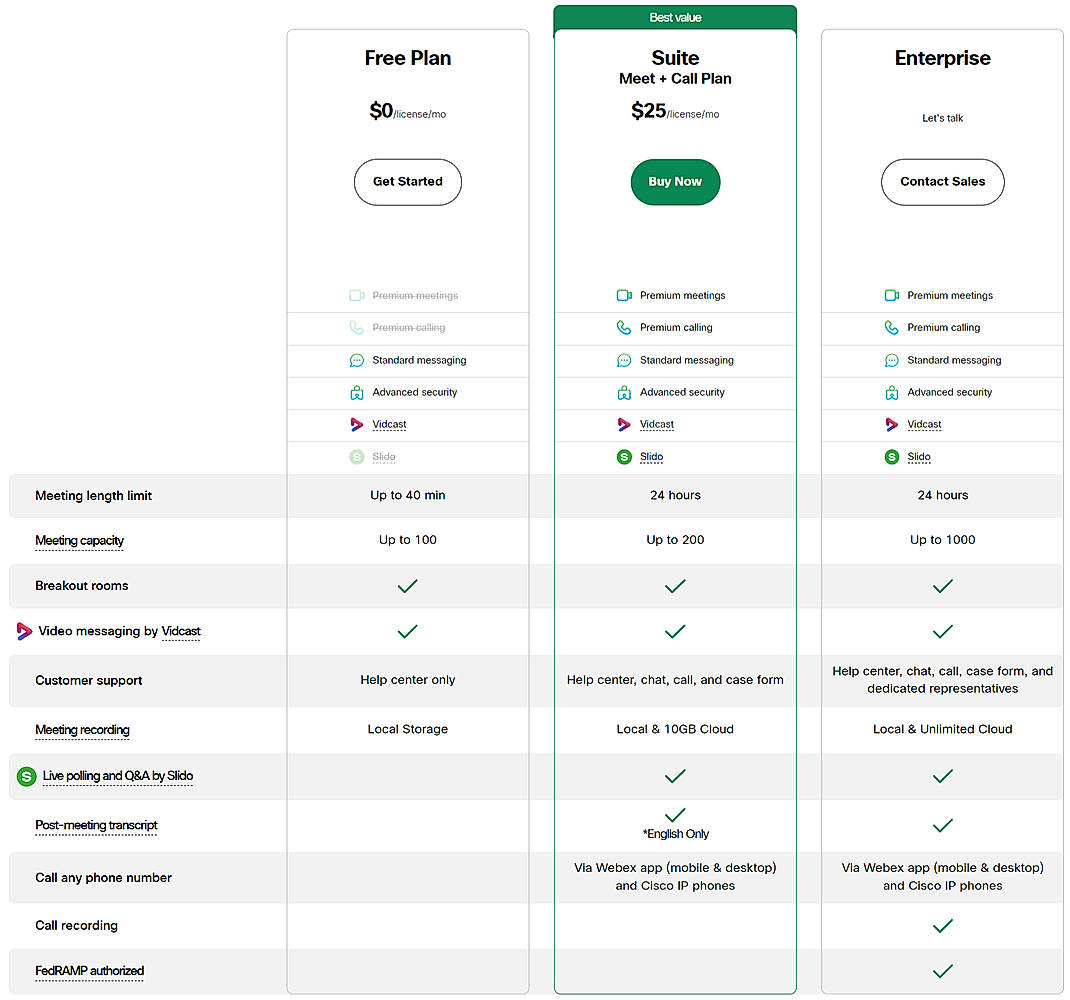Click the Premium meetings camera icon under Enterprise
The width and height of the screenshot is (1070, 1000).
(x=891, y=295)
